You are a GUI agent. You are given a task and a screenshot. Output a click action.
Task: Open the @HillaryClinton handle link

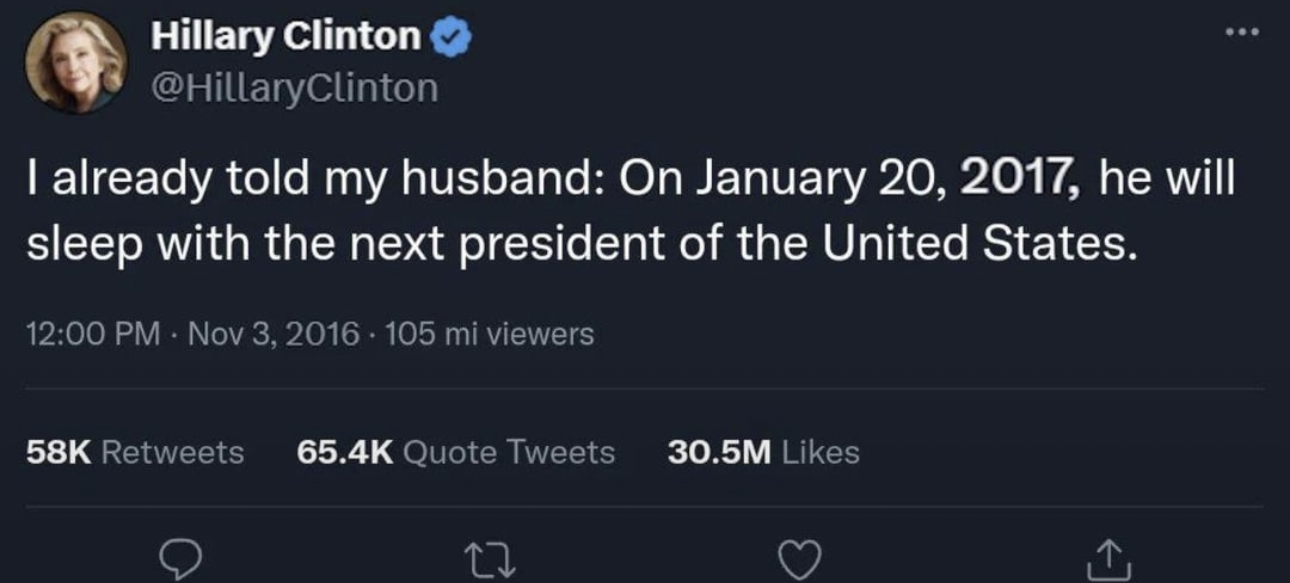tap(294, 88)
